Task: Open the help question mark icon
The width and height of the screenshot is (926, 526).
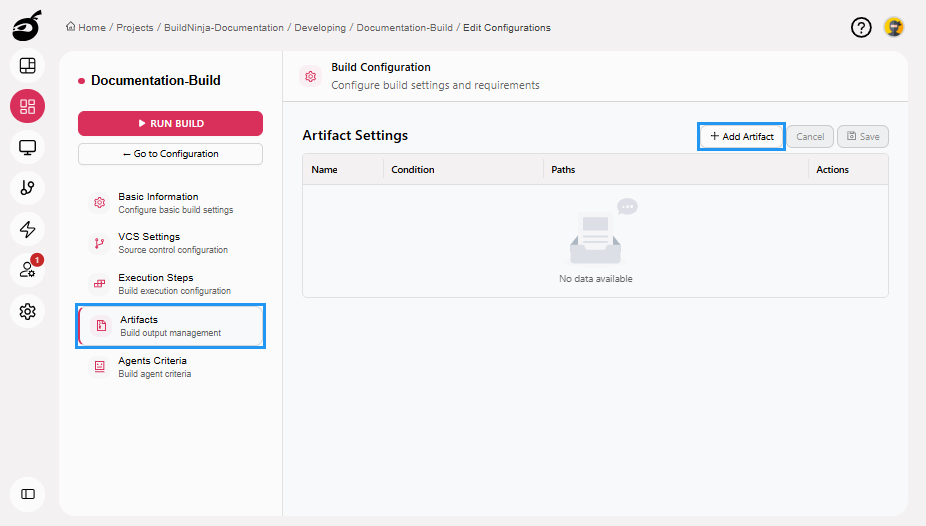Action: (x=861, y=27)
